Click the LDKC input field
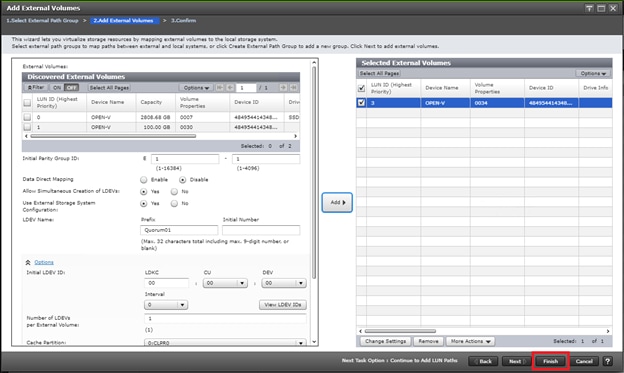This screenshot has height=373, width=624. 166,283
